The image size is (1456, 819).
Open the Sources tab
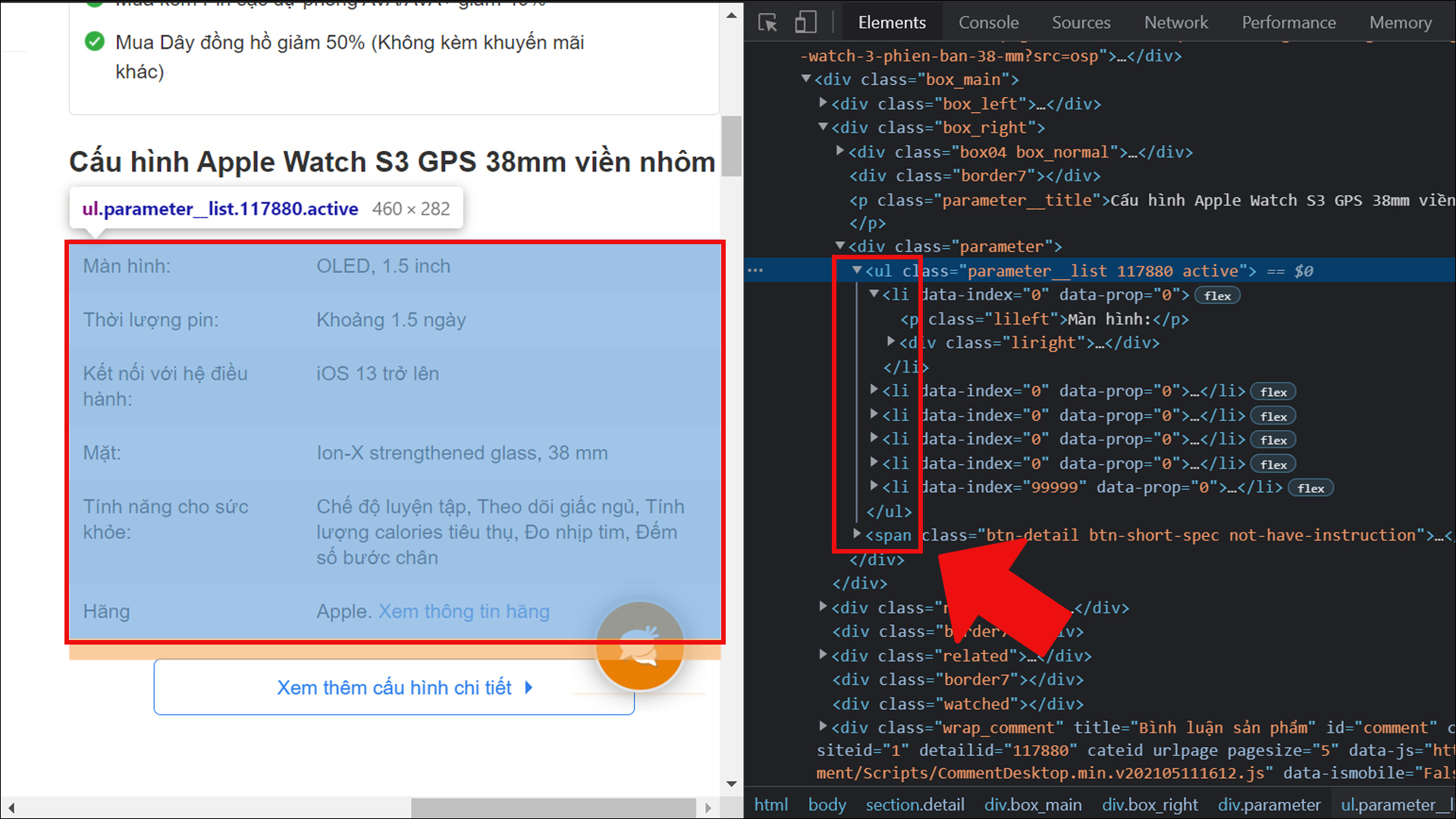tap(1081, 23)
